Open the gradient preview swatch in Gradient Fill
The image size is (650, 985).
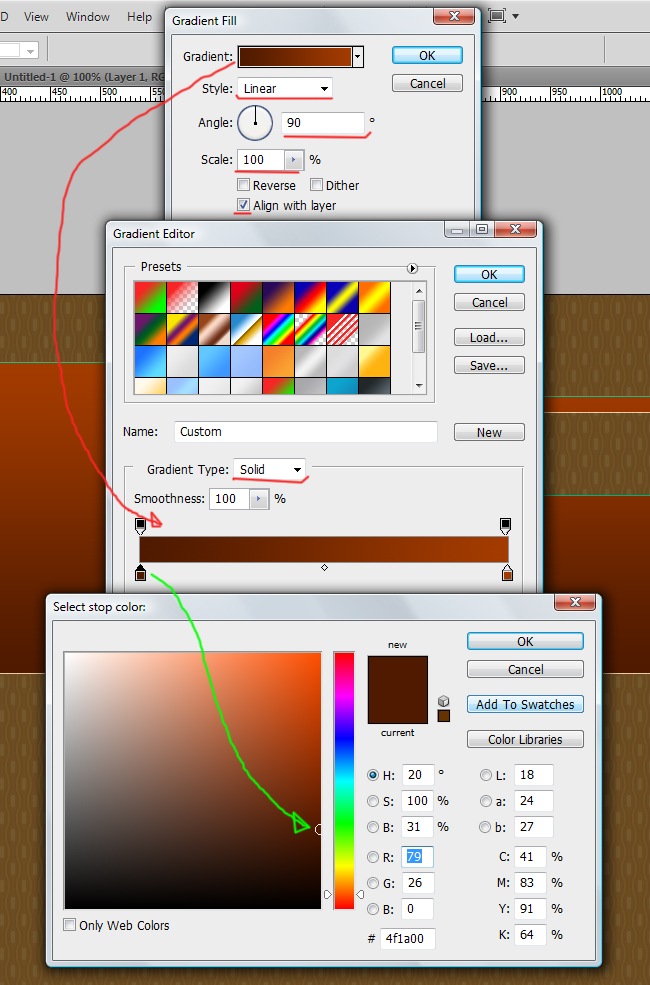[295, 57]
